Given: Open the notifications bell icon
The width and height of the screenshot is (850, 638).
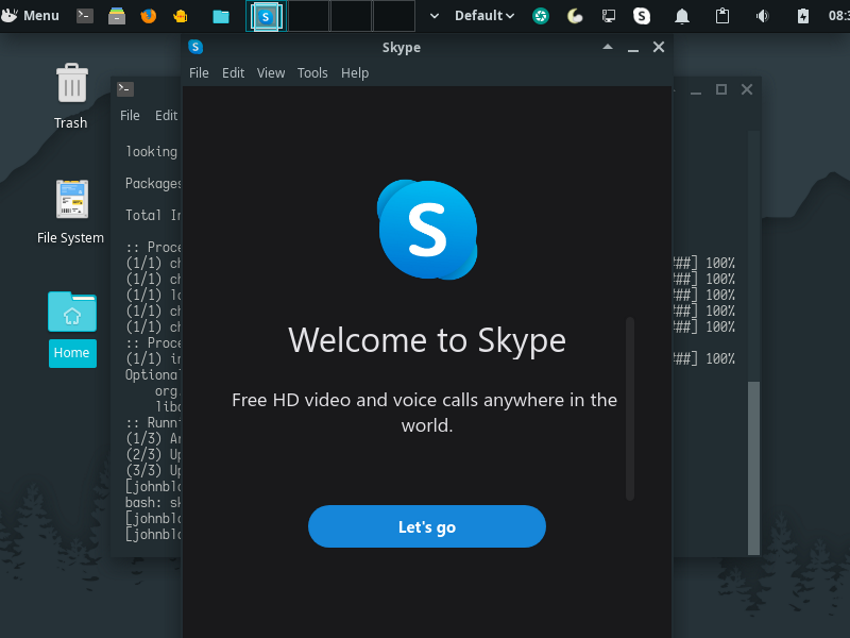Looking at the screenshot, I should click(682, 16).
